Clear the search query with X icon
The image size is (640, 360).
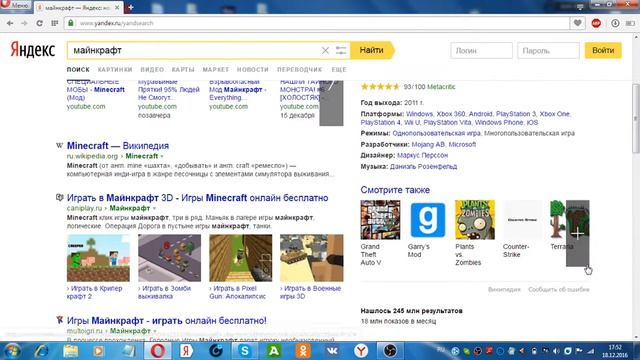(x=325, y=50)
